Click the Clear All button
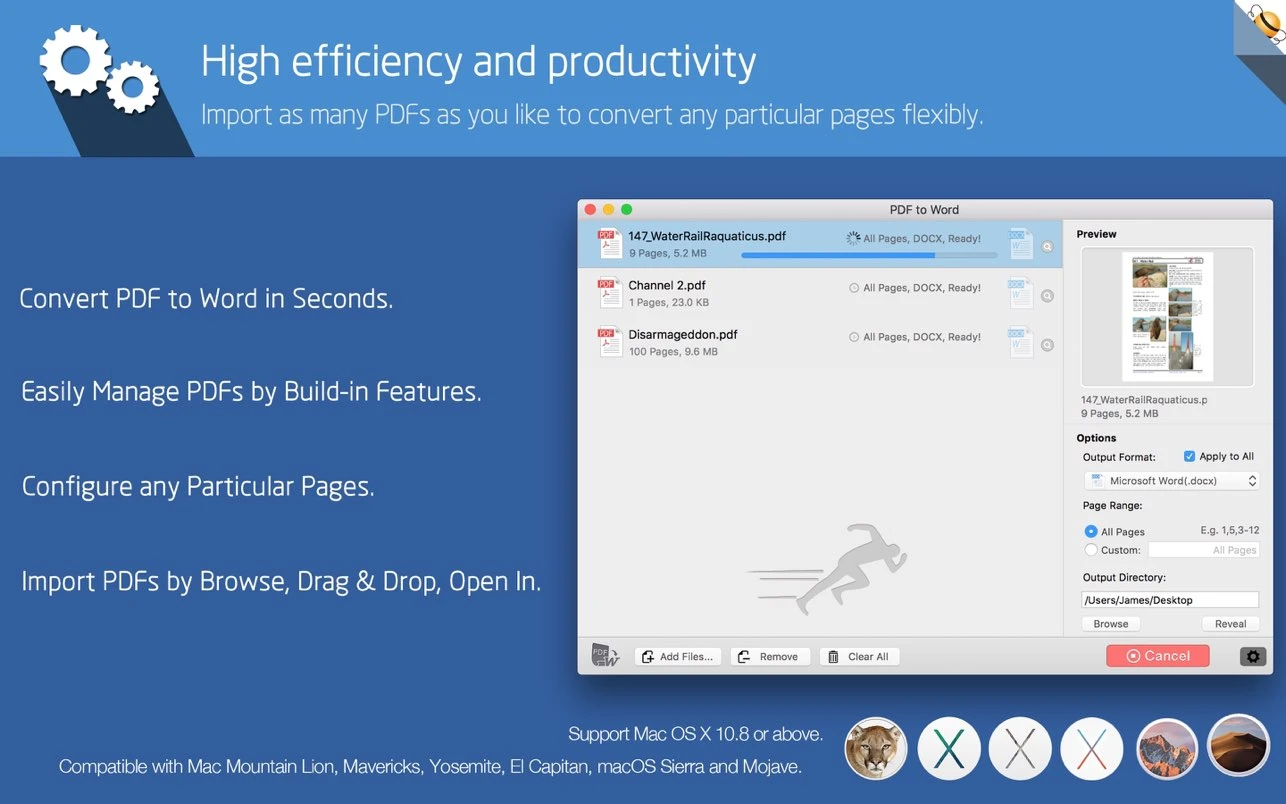The width and height of the screenshot is (1286, 804). point(859,657)
